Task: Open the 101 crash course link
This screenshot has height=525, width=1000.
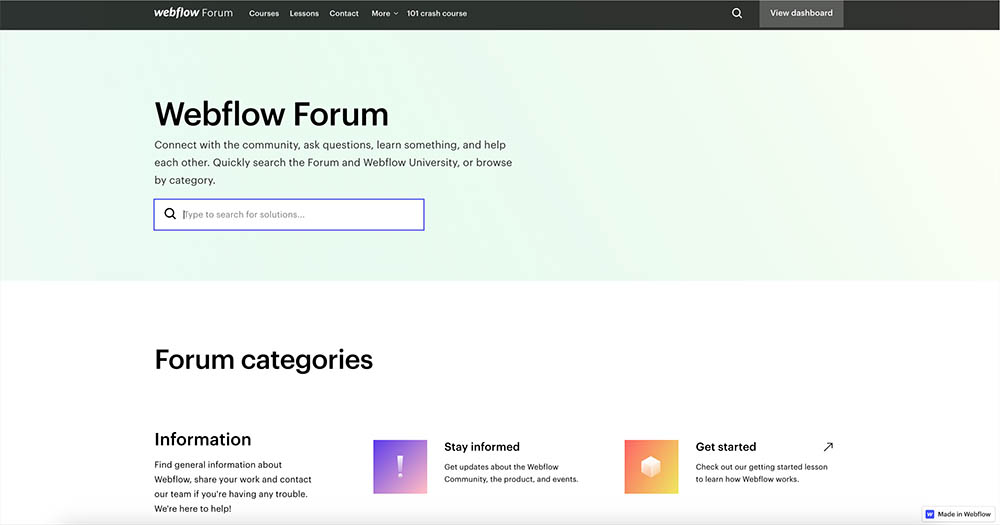Action: coord(437,13)
